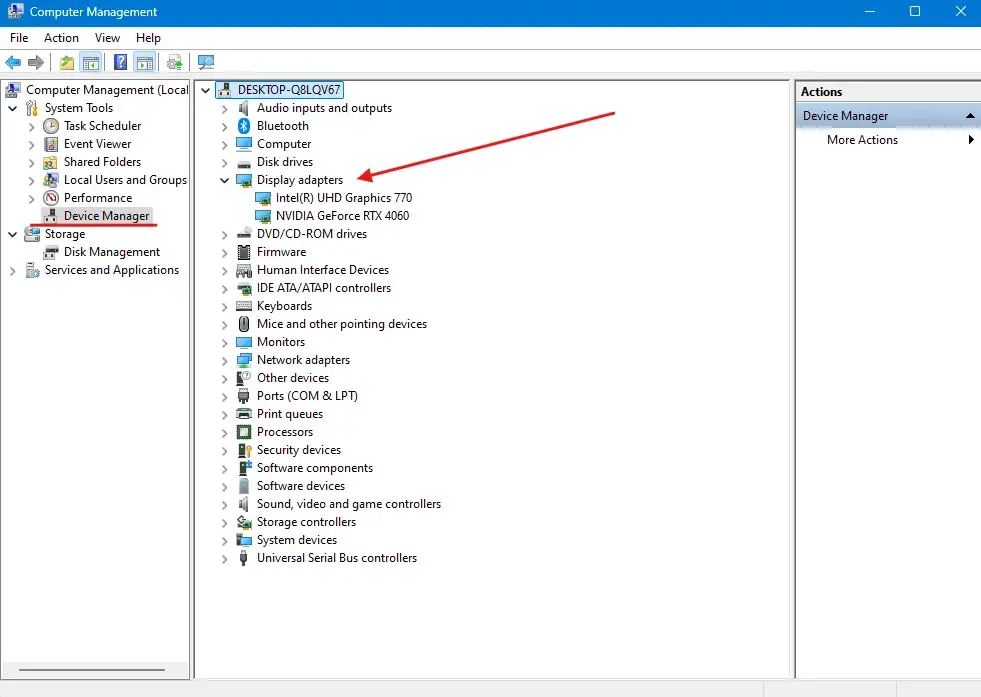The image size is (981, 697).
Task: Click the Up one level folder icon
Action: pos(66,63)
